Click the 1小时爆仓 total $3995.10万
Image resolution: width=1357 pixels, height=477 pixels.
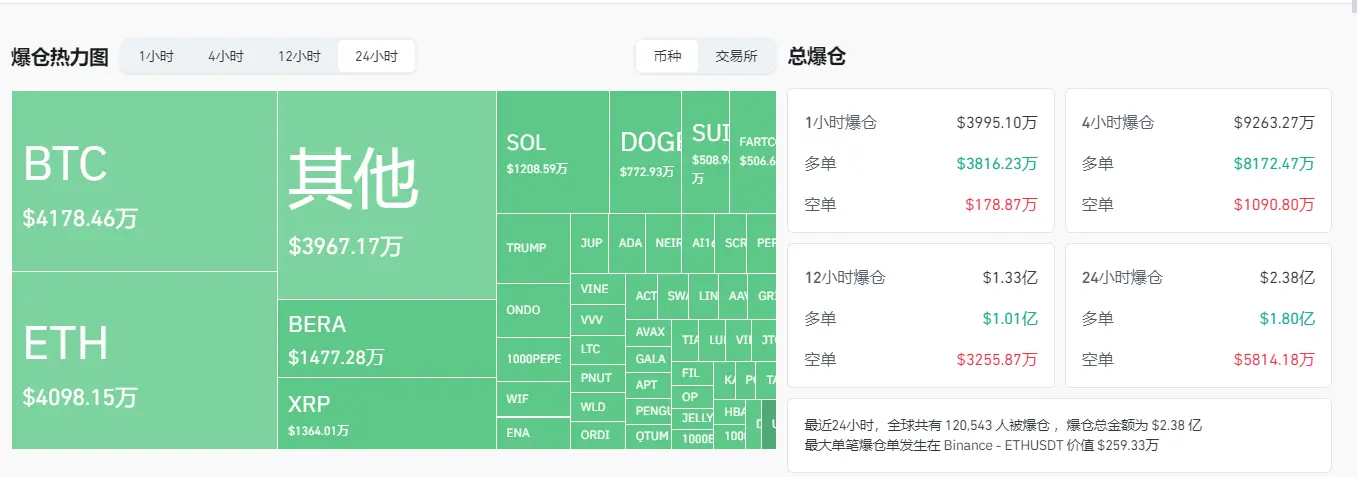pos(996,123)
